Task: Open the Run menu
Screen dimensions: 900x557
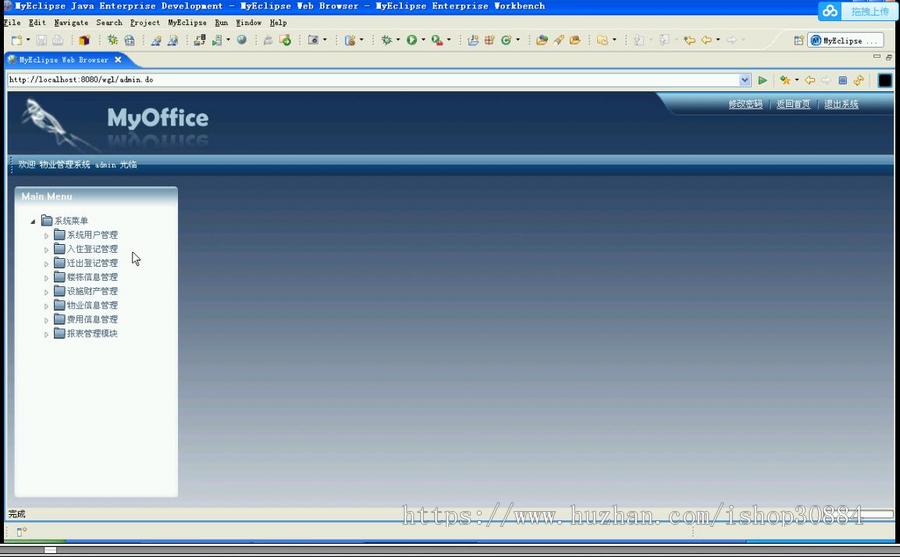Action: pyautogui.click(x=221, y=22)
